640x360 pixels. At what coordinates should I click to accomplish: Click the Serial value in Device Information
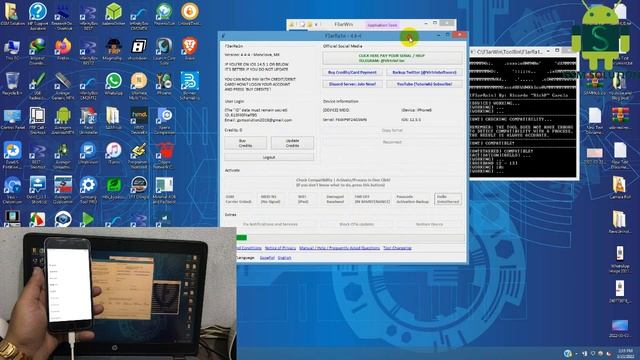(345, 120)
